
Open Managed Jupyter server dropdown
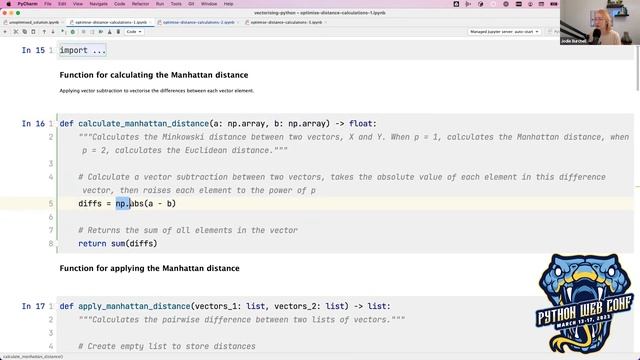[504, 31]
